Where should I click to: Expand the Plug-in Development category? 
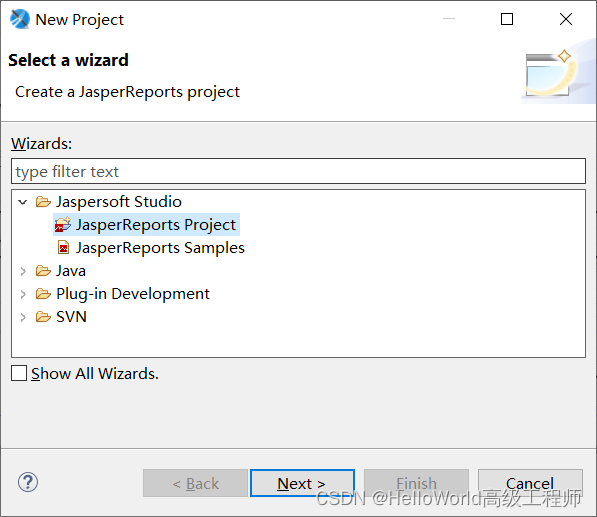click(x=23, y=294)
